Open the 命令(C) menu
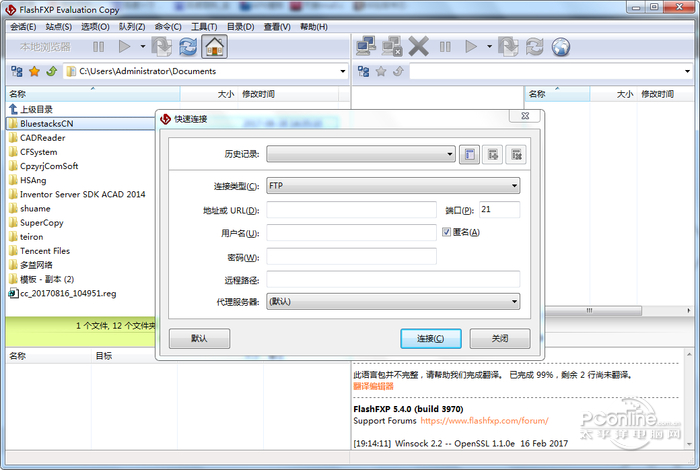Screen dimensions: 700x470 (x=168, y=27)
